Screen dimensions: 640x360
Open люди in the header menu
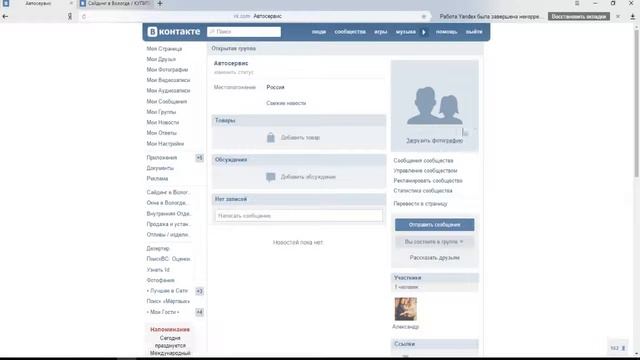pyautogui.click(x=319, y=32)
